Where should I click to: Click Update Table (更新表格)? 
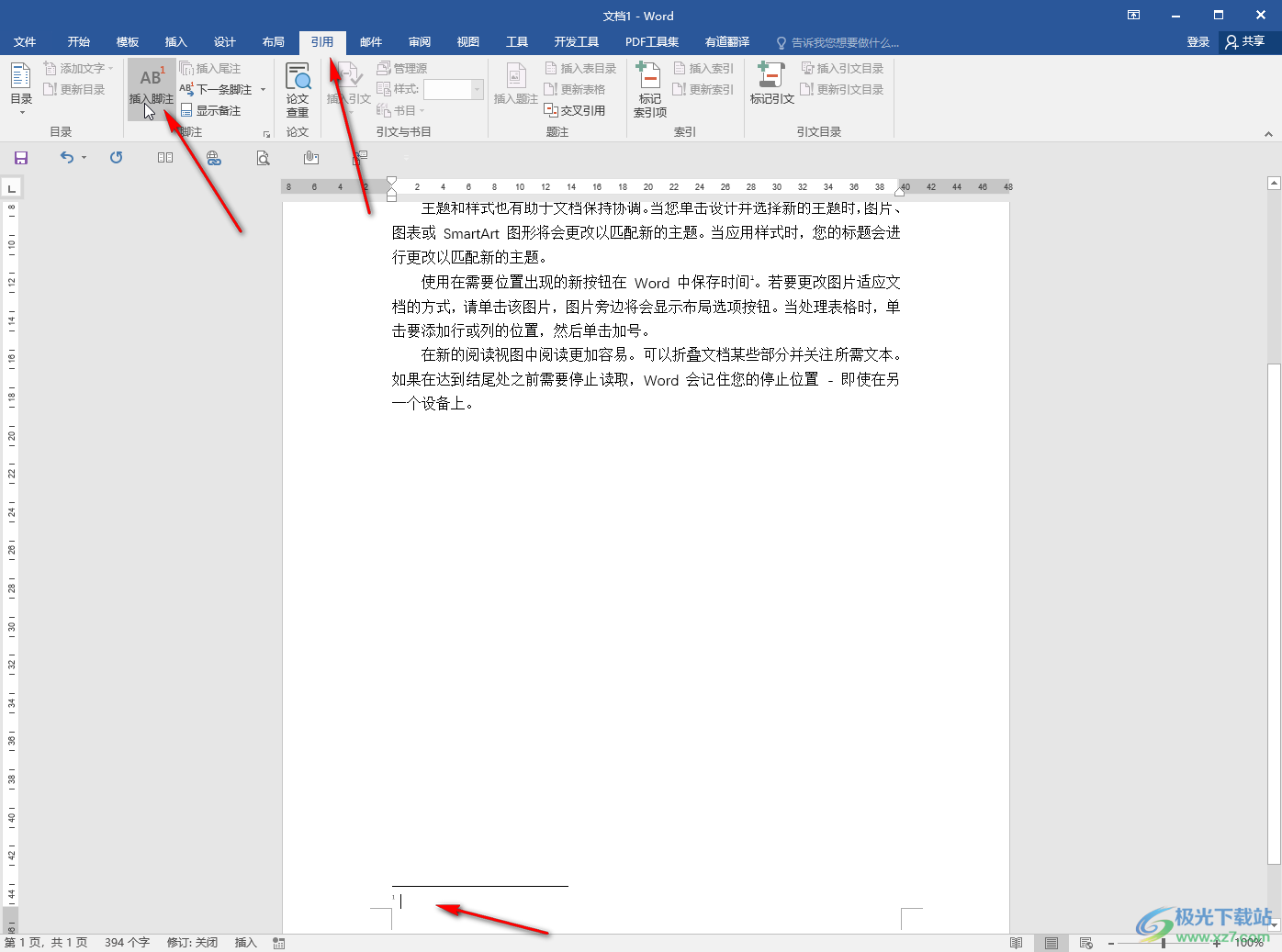575,90
